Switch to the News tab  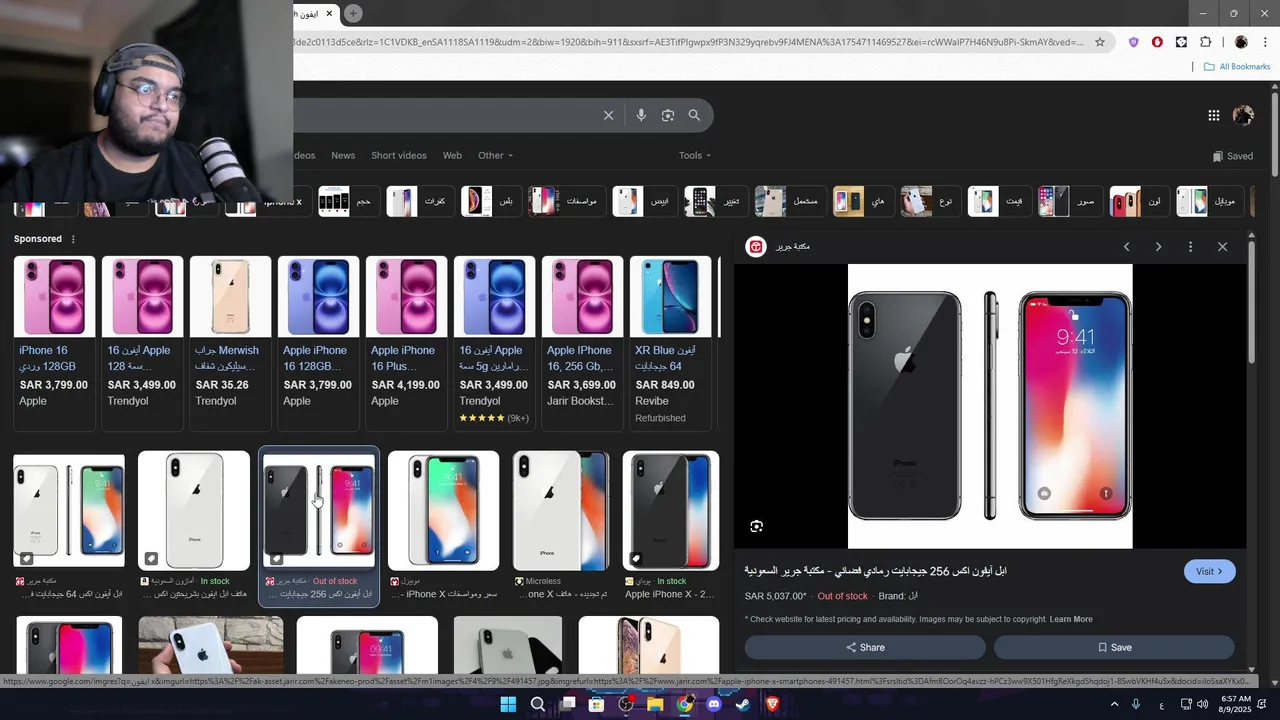343,155
